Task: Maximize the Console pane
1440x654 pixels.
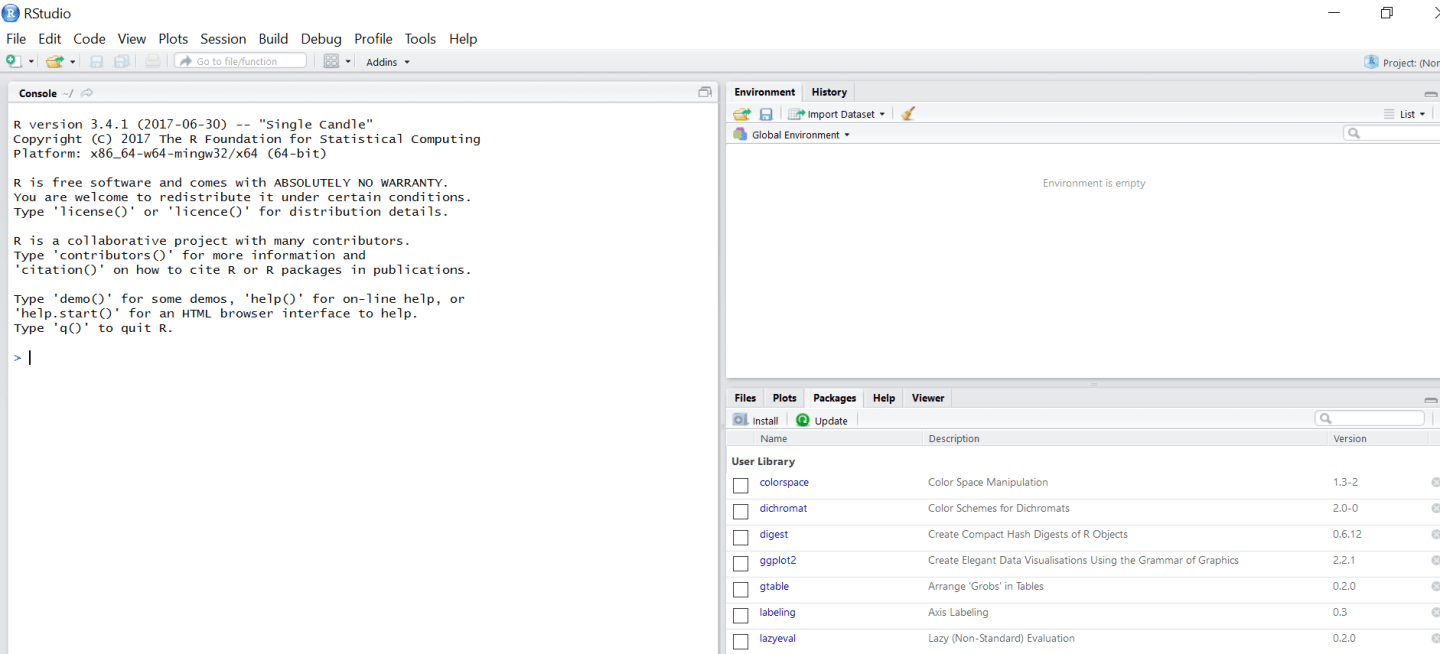Action: [705, 92]
